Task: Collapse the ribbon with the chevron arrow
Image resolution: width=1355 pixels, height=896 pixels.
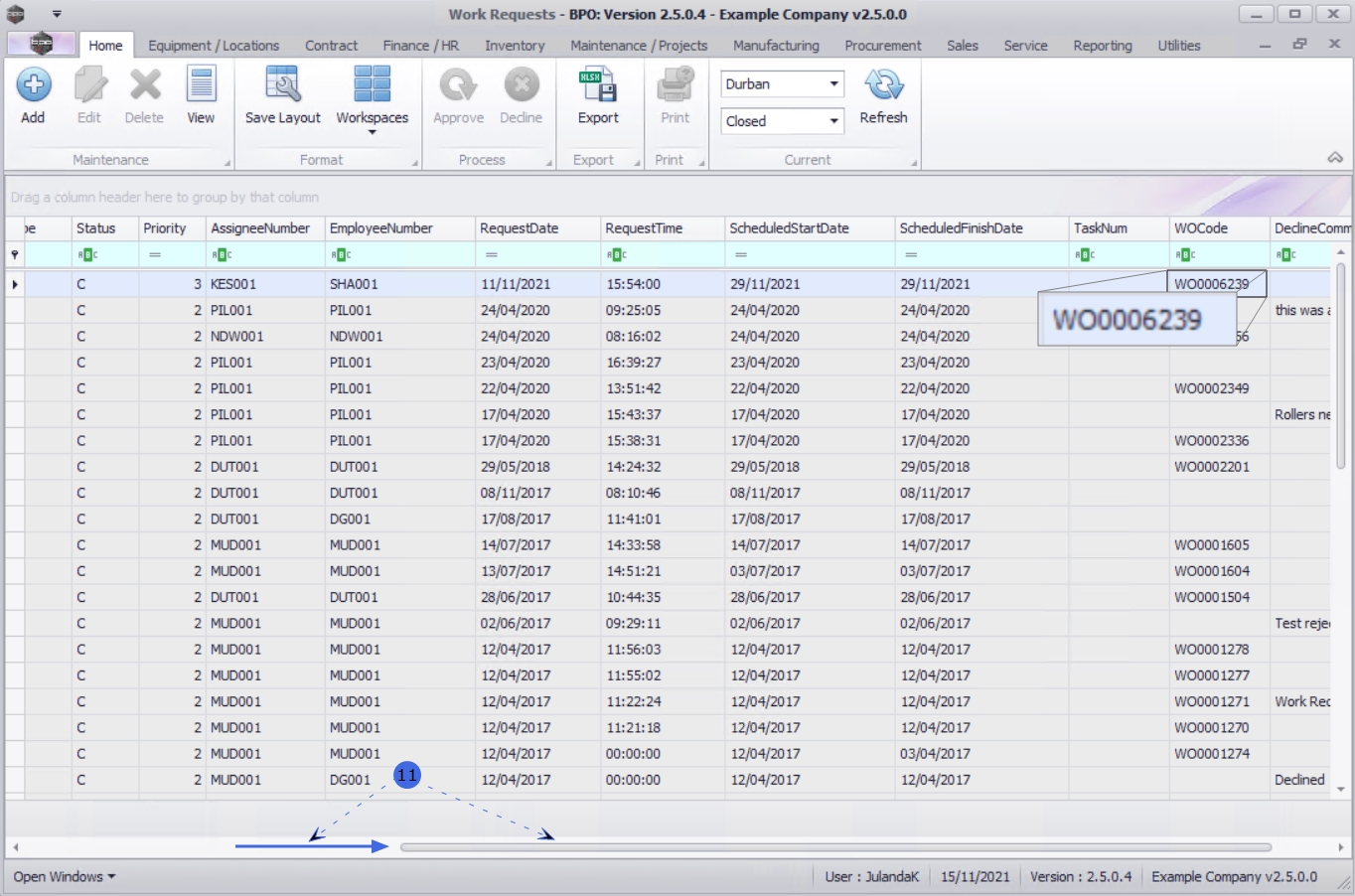Action: point(1335,158)
